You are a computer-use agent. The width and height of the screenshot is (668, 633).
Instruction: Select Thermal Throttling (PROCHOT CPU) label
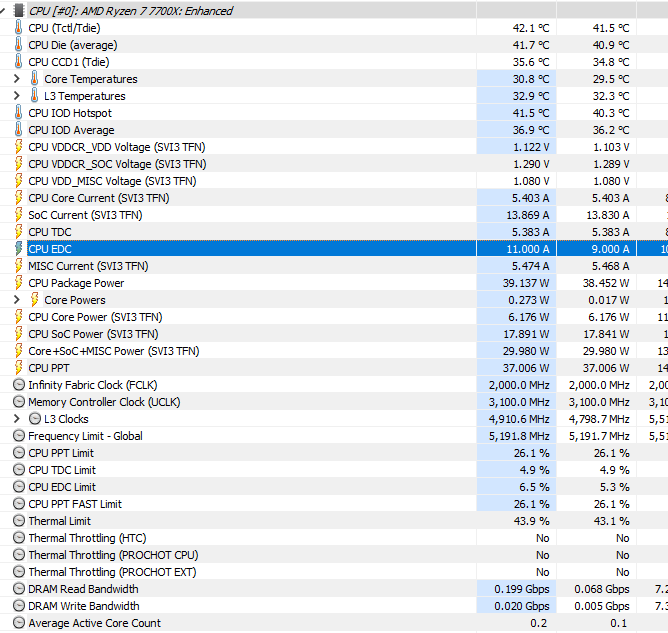pos(113,555)
